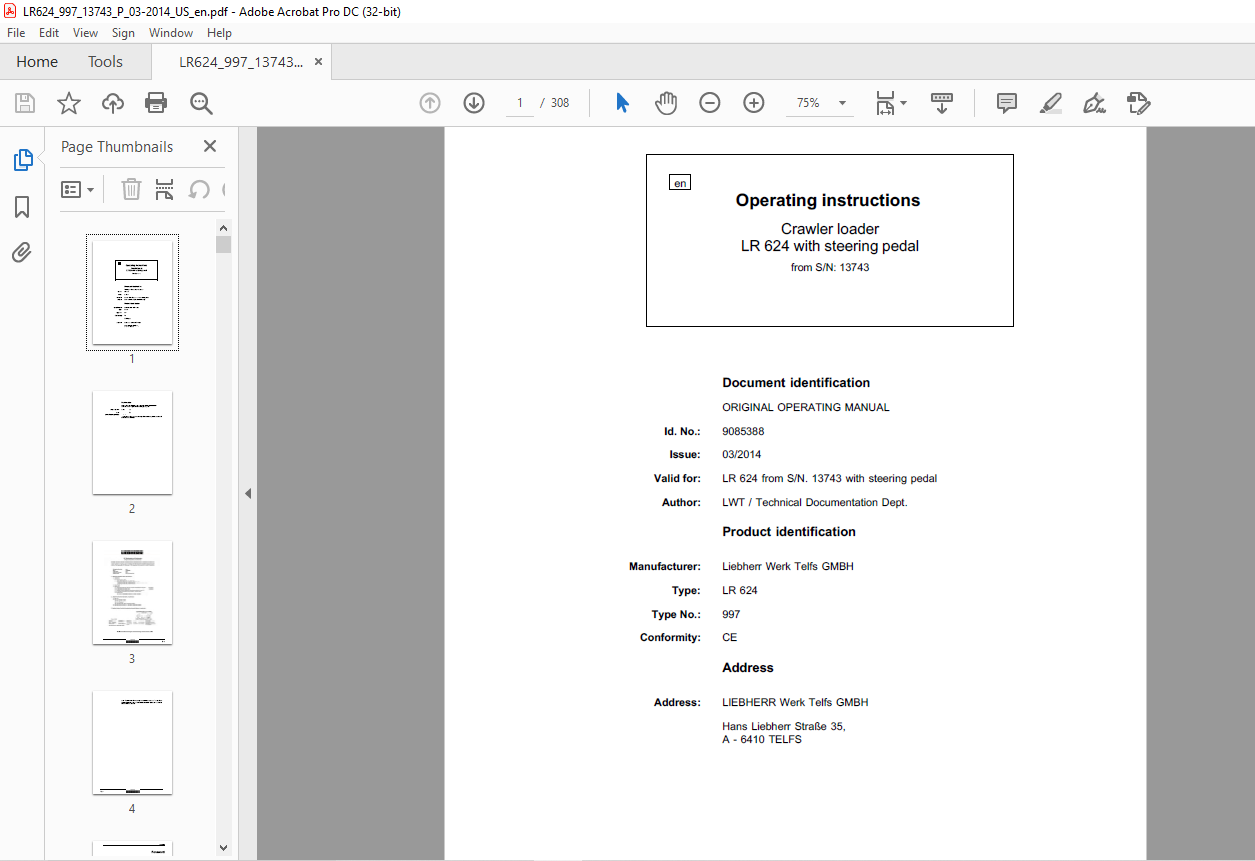Screen dimensions: 1255x861
Task: Click the thumbnails panel scroll up arrow
Action: 224,228
